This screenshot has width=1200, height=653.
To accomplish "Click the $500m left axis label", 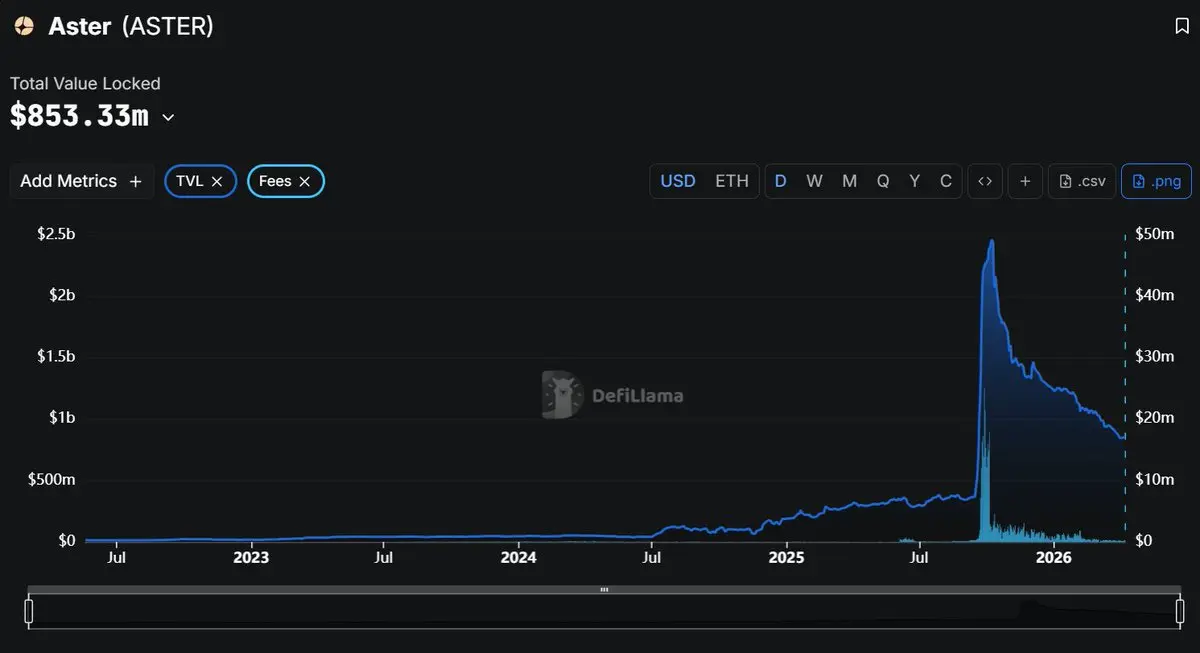I will pos(51,480).
